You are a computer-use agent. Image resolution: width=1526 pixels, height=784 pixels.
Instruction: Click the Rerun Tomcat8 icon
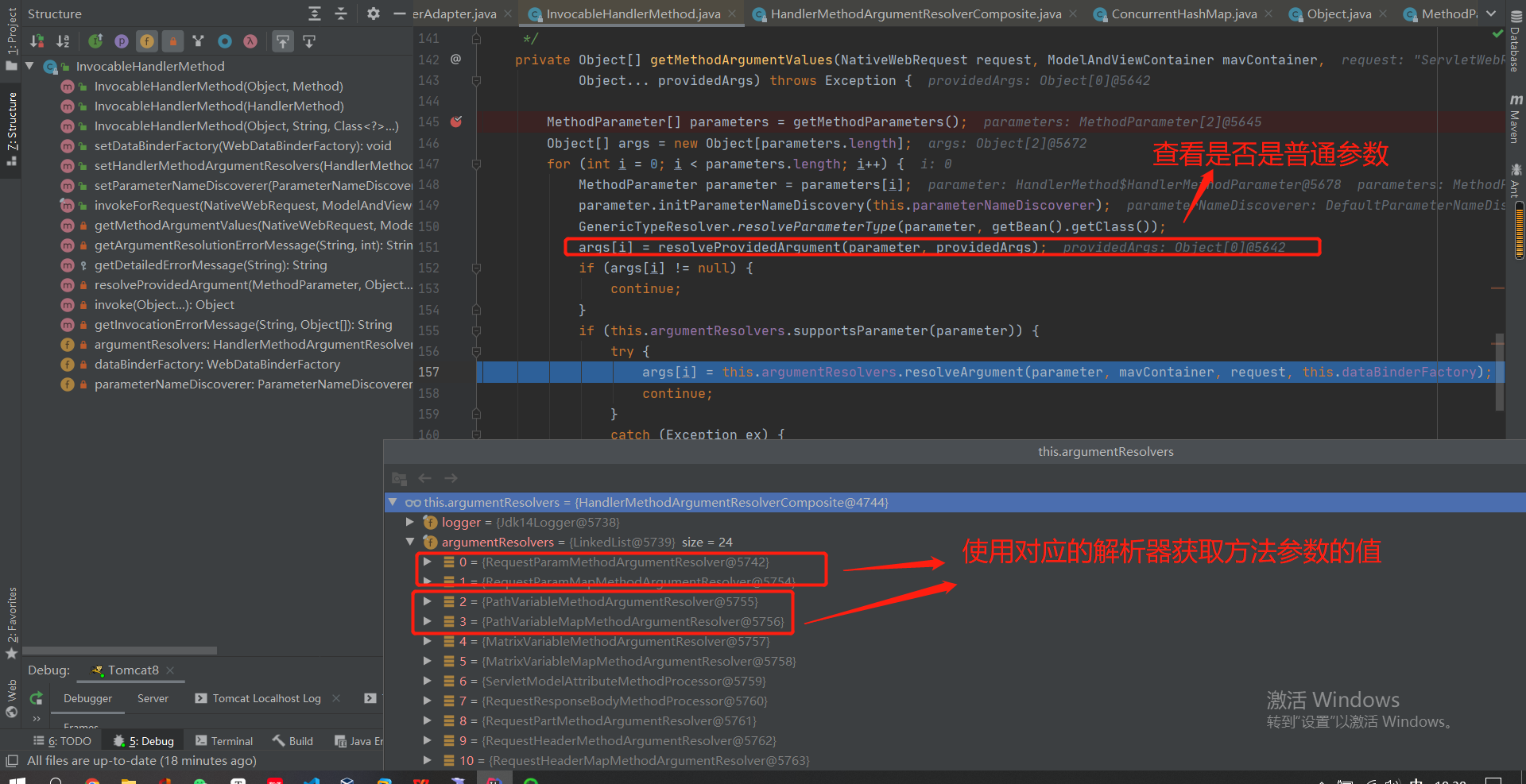[x=36, y=698]
